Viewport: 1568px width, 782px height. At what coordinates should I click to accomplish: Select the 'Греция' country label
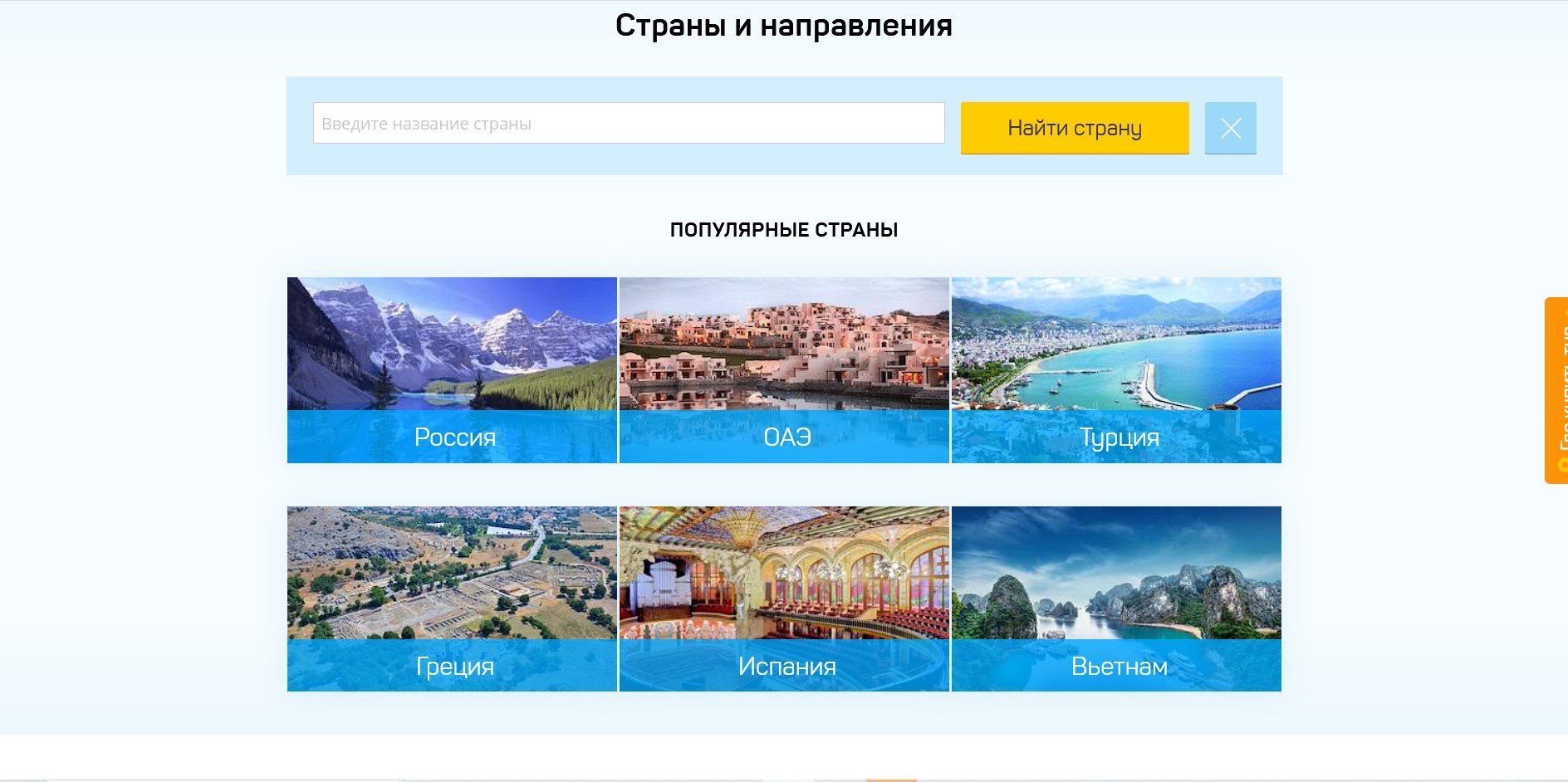tap(454, 666)
